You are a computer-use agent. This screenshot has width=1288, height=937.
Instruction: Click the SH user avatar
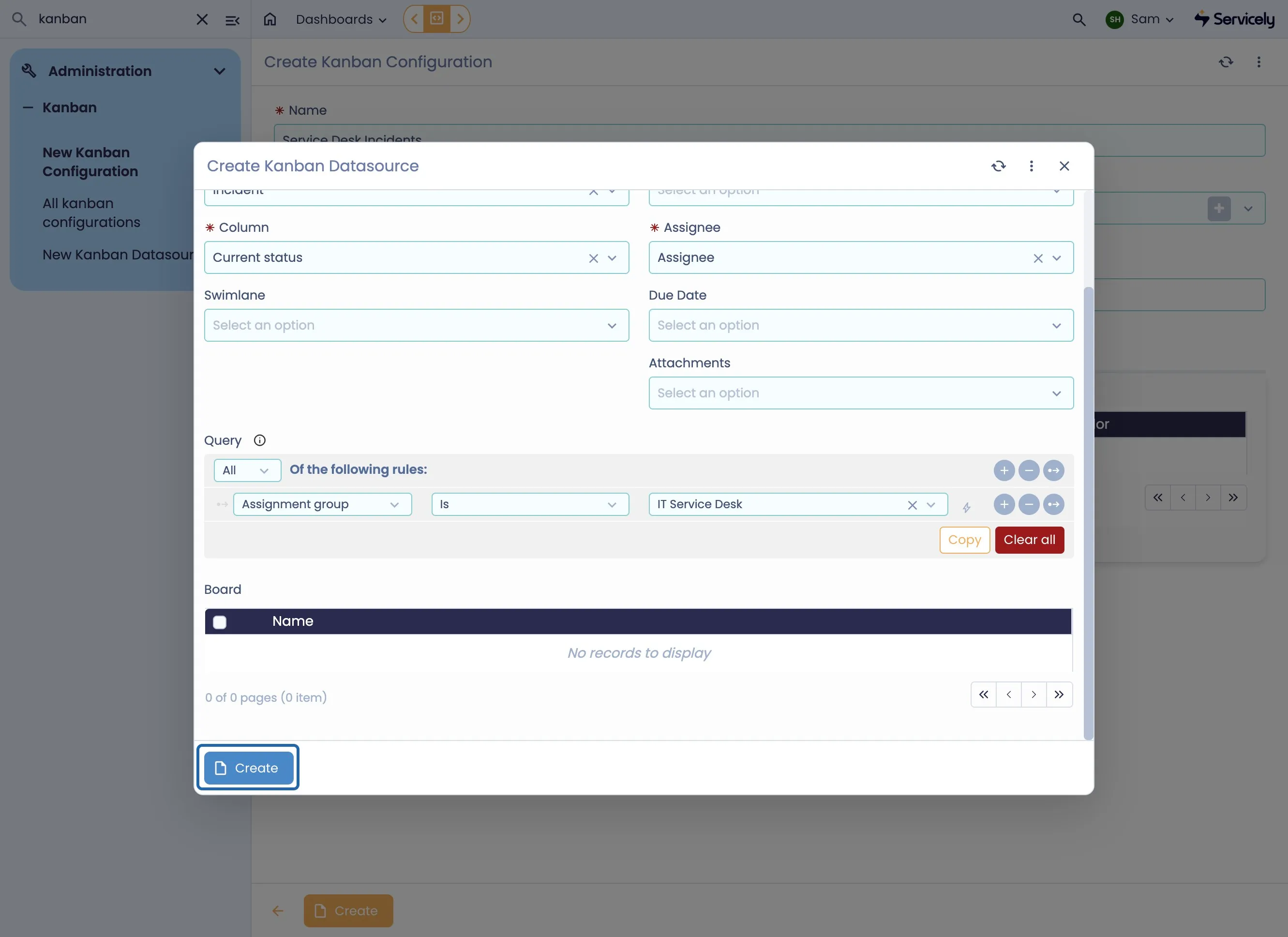coord(1115,19)
